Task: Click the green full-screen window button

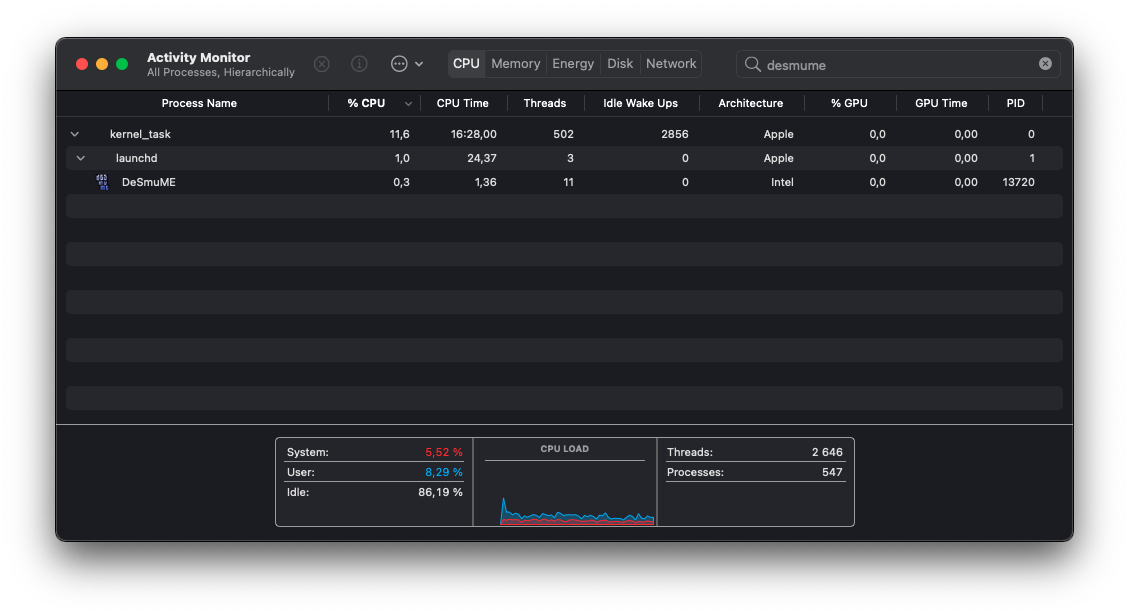Action: point(122,64)
